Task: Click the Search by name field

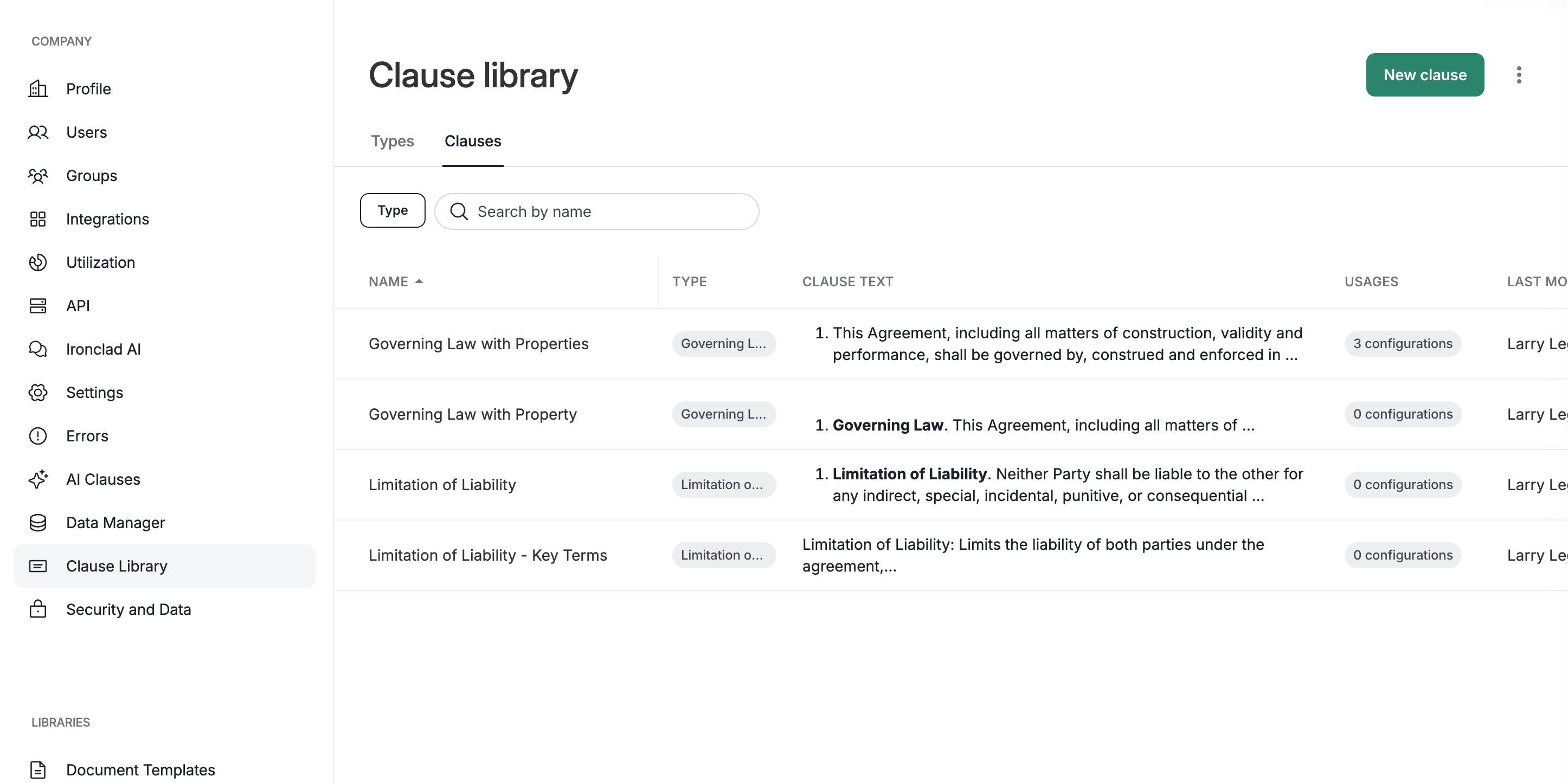Action: (x=596, y=211)
